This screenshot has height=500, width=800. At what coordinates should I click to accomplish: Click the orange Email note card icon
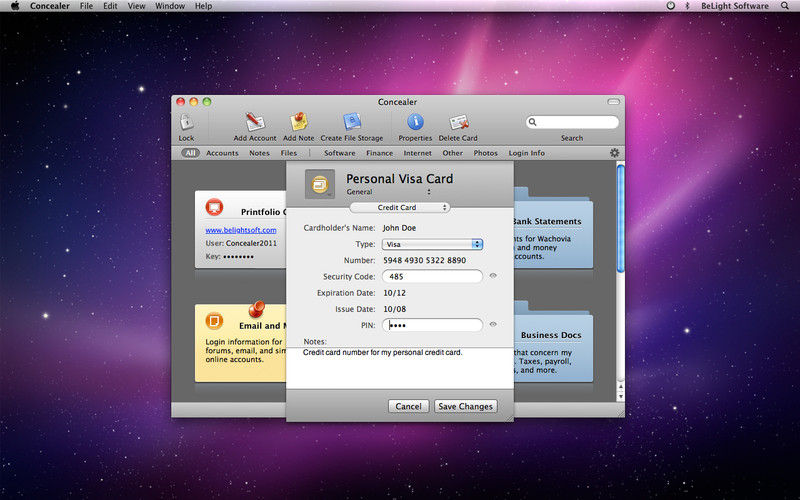click(x=214, y=321)
